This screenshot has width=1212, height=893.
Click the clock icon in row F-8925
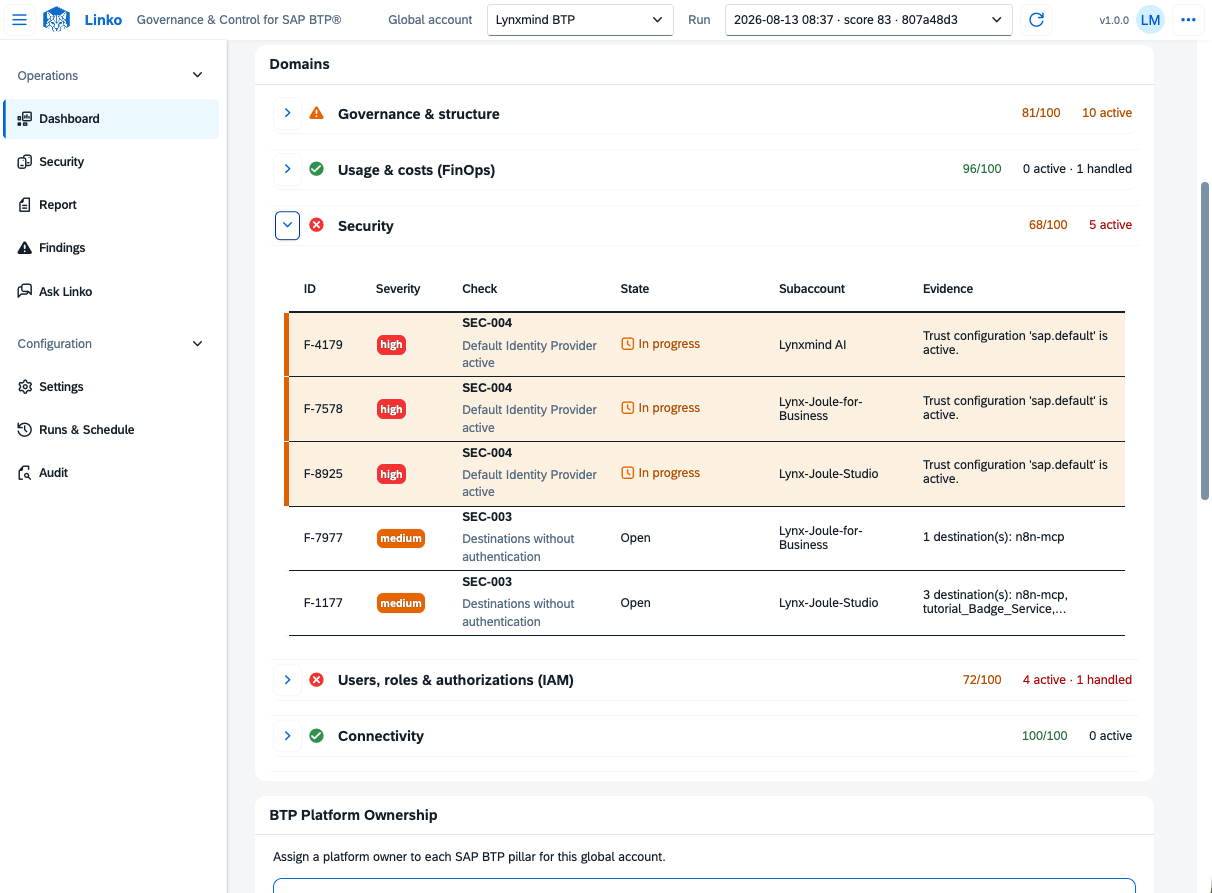pyautogui.click(x=628, y=473)
